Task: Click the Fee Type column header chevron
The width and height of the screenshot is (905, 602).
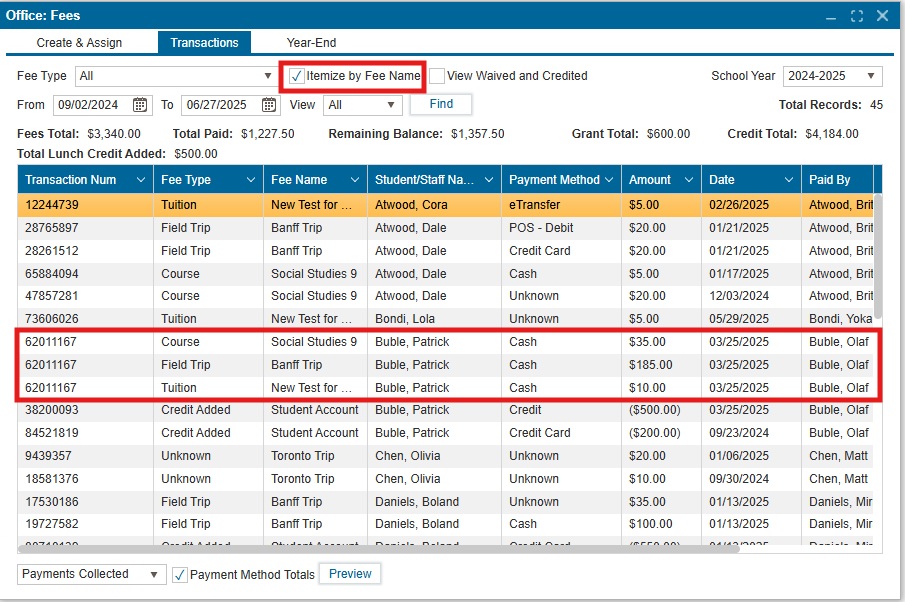Action: 247,180
